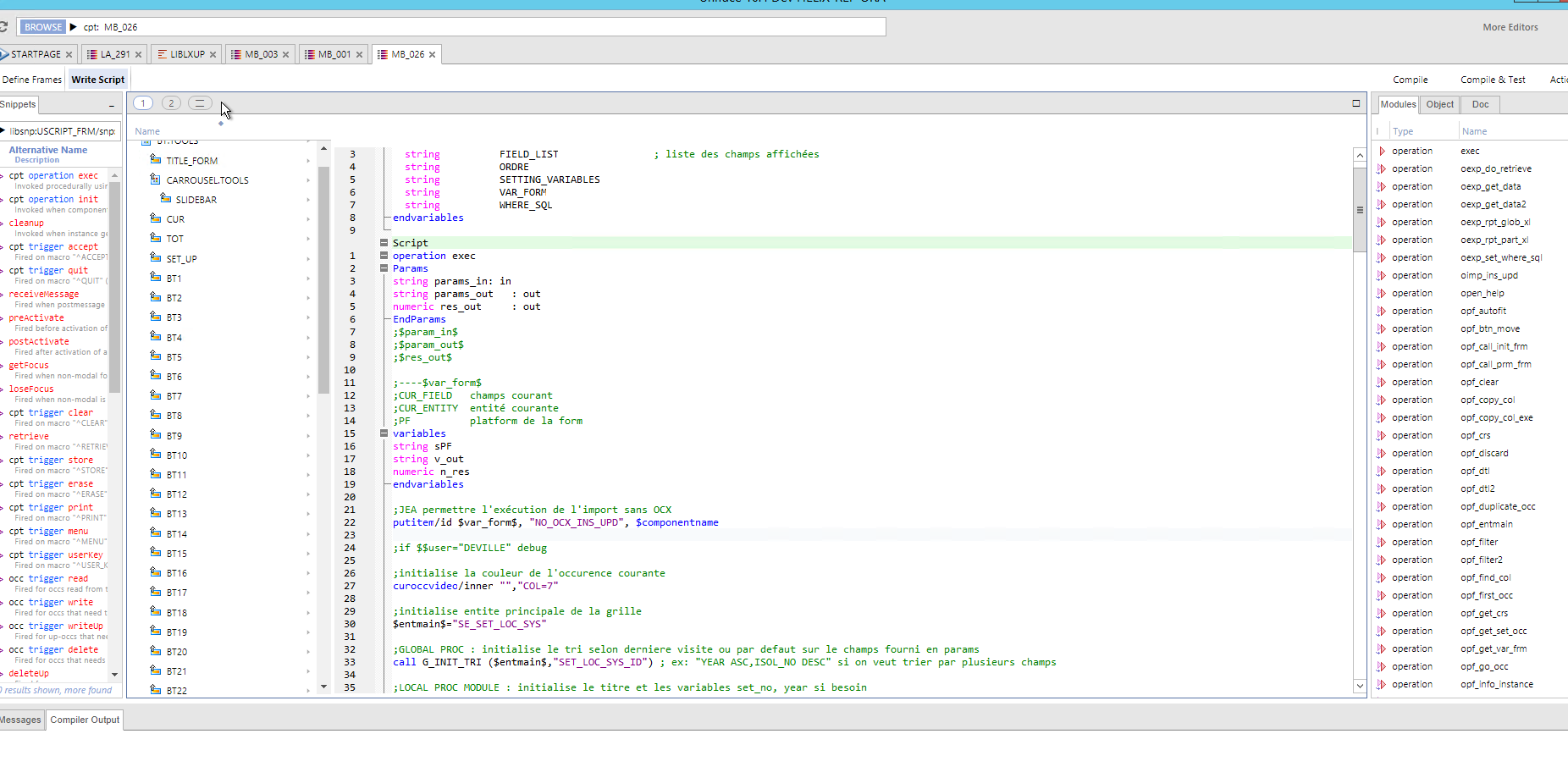Click the Compile & Test button
The height and width of the screenshot is (778, 1568).
1493,79
